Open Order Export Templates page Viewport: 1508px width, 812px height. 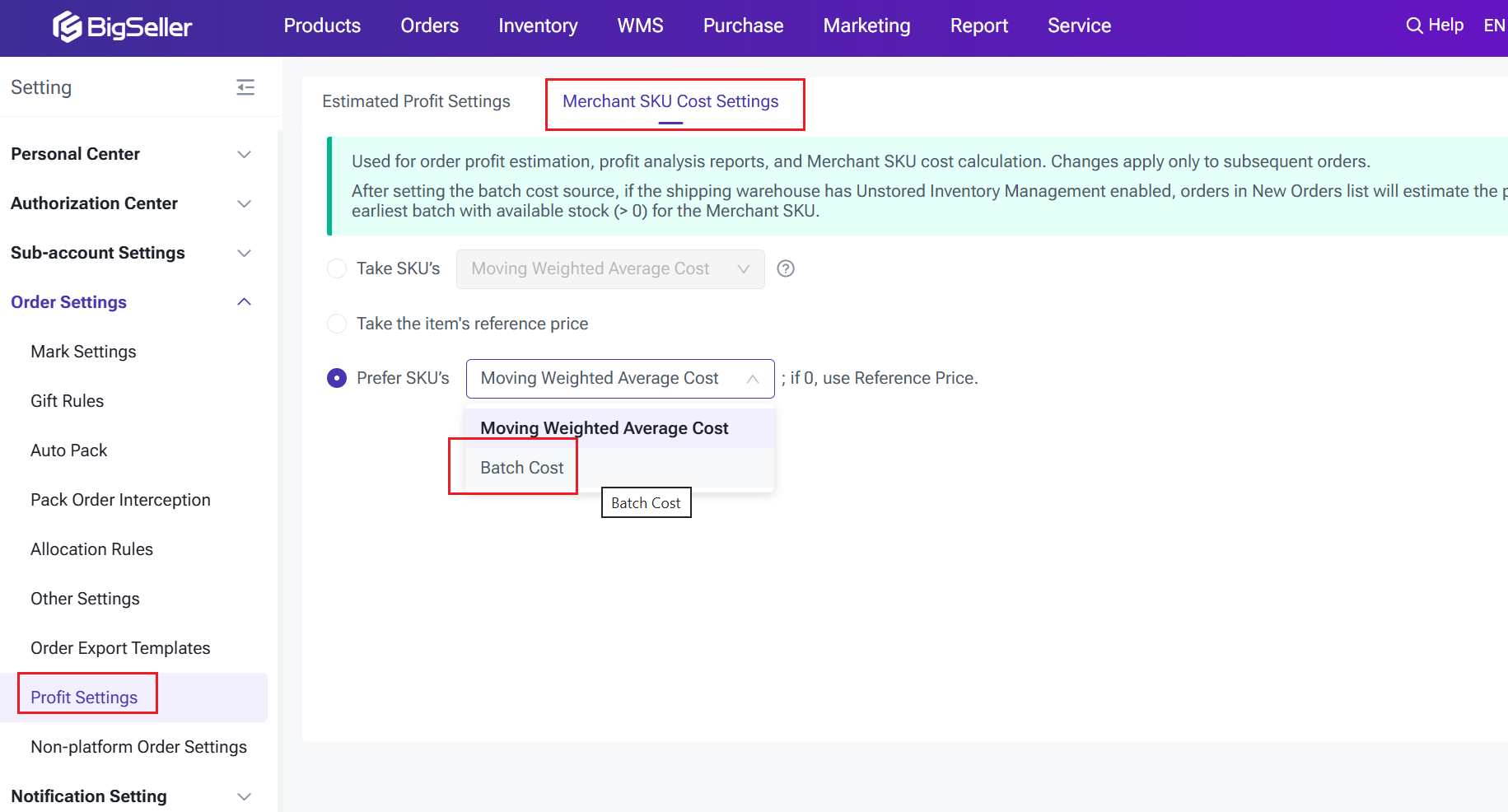click(x=120, y=648)
